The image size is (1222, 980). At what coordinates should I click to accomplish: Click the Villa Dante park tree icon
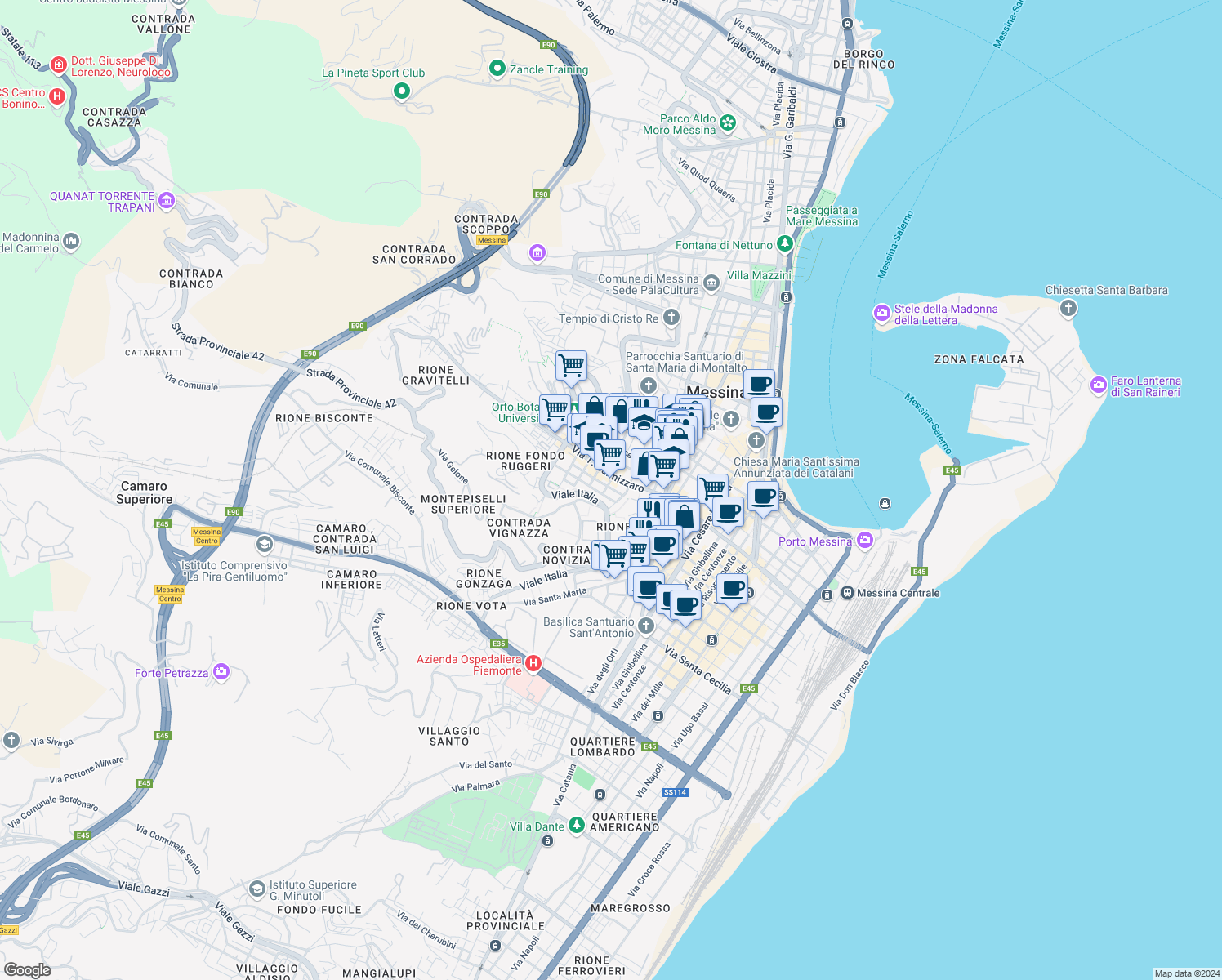coord(576,825)
